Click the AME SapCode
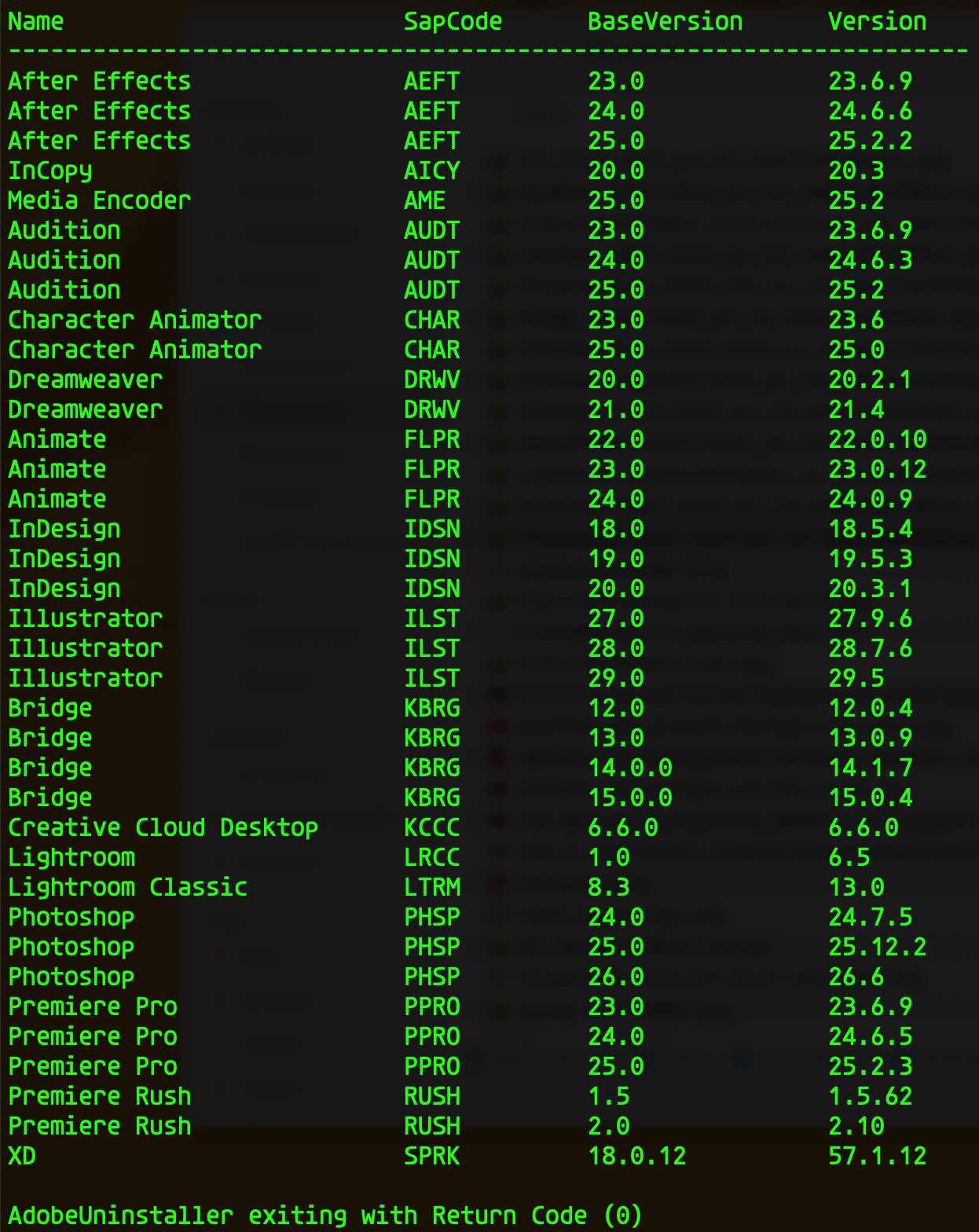 (424, 200)
